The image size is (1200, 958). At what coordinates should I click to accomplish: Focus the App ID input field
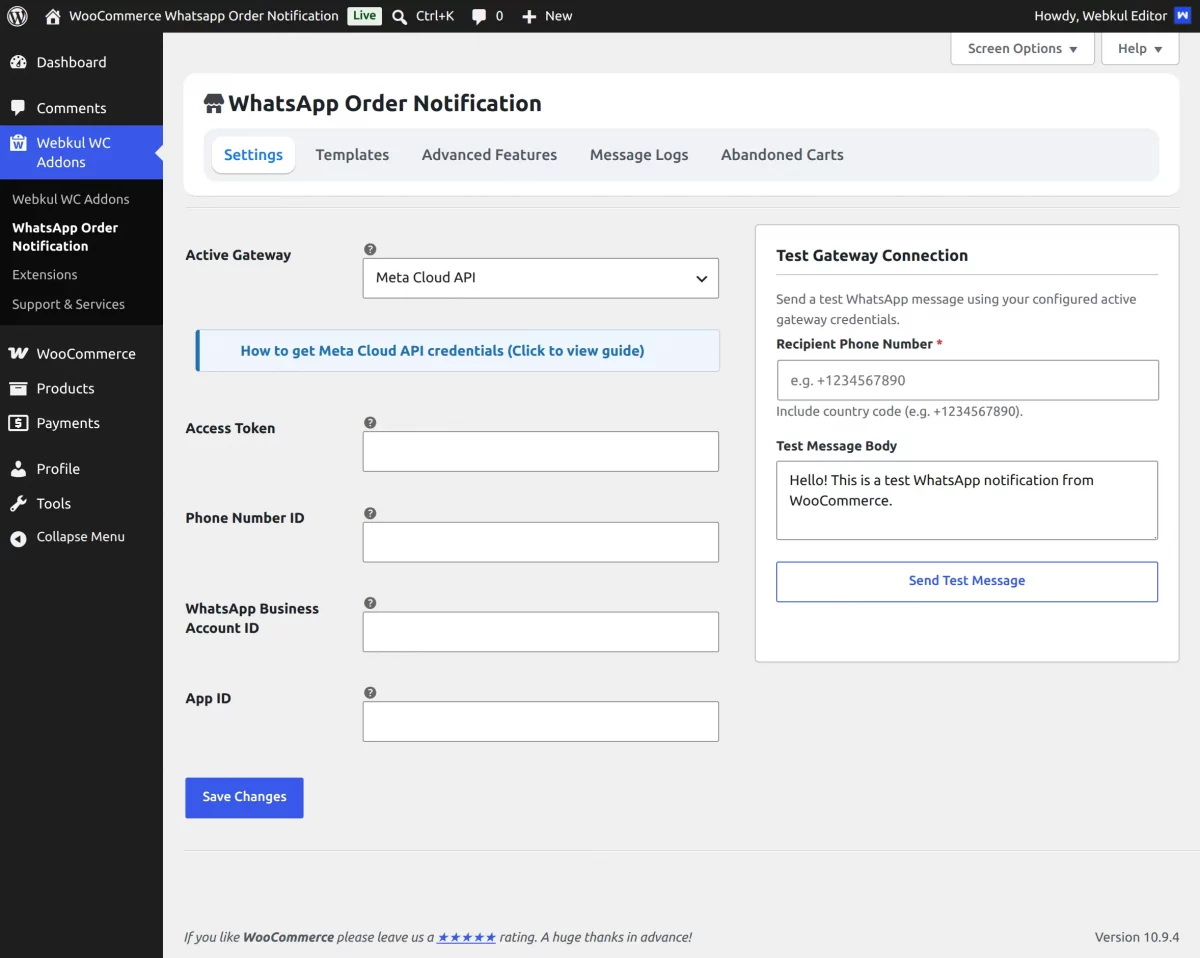541,722
